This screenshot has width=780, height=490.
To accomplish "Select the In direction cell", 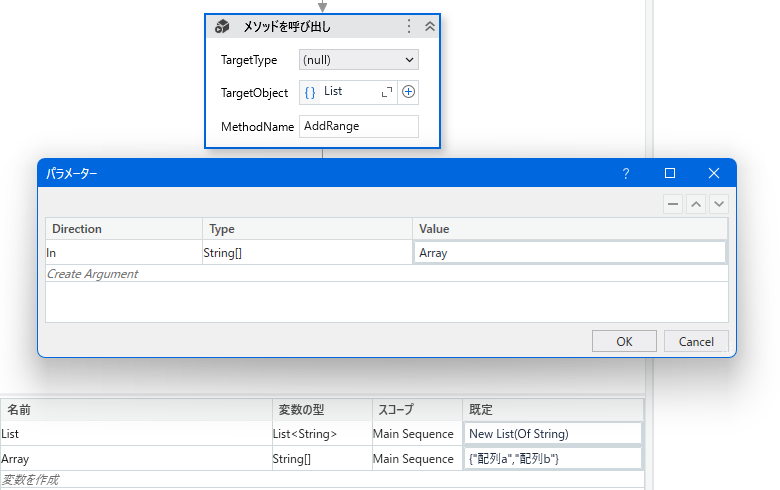I will click(x=123, y=253).
